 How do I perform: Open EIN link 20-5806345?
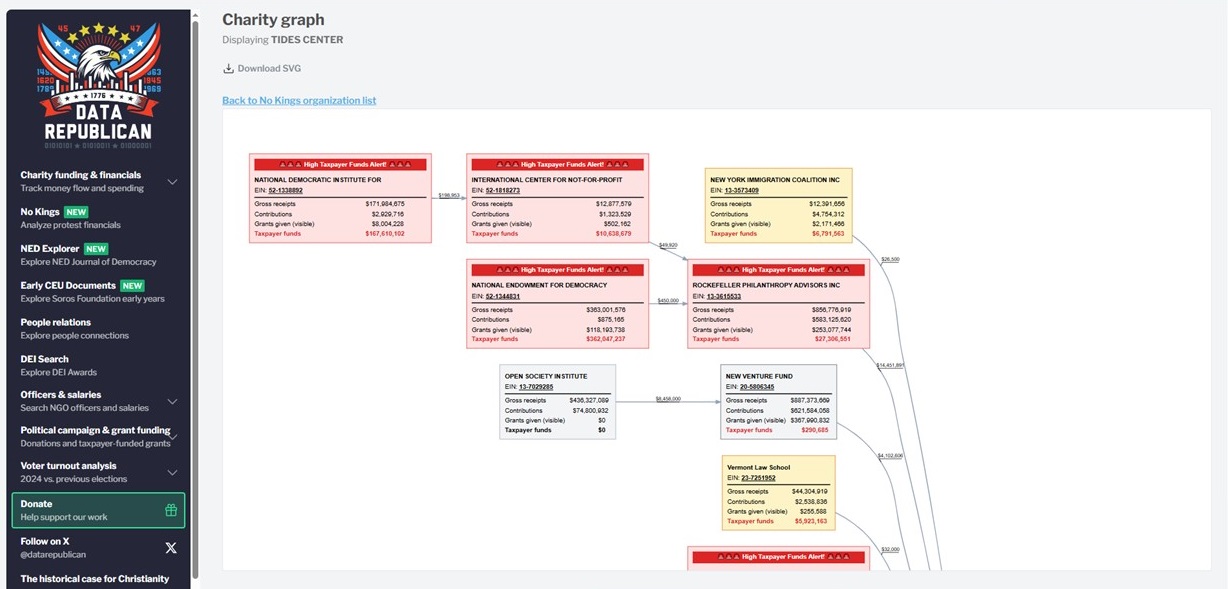(x=757, y=386)
